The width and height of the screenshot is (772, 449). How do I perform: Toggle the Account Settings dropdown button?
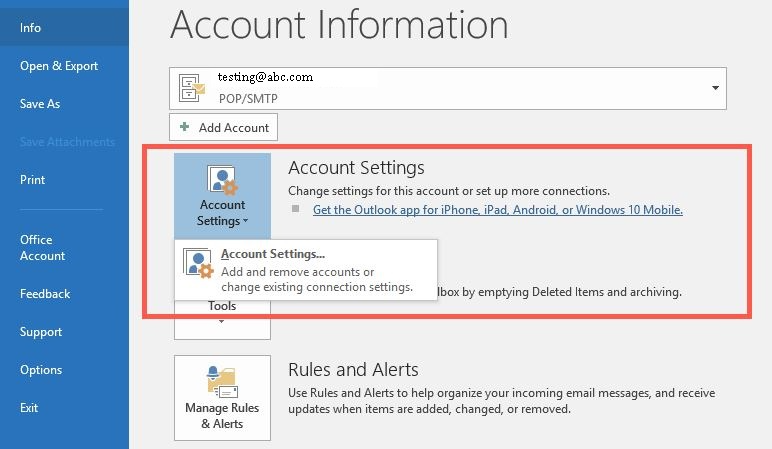[x=223, y=196]
